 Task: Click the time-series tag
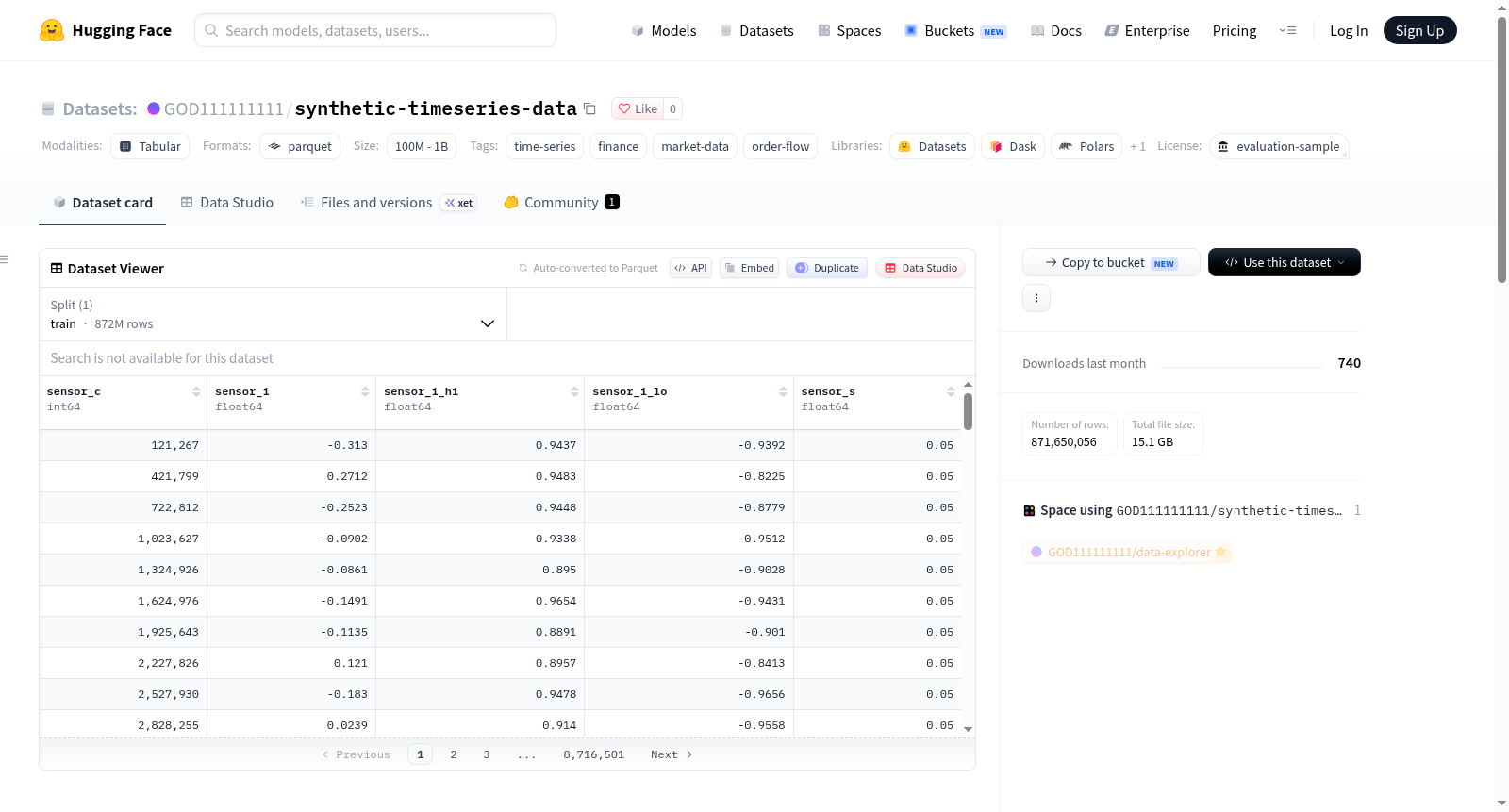(544, 146)
